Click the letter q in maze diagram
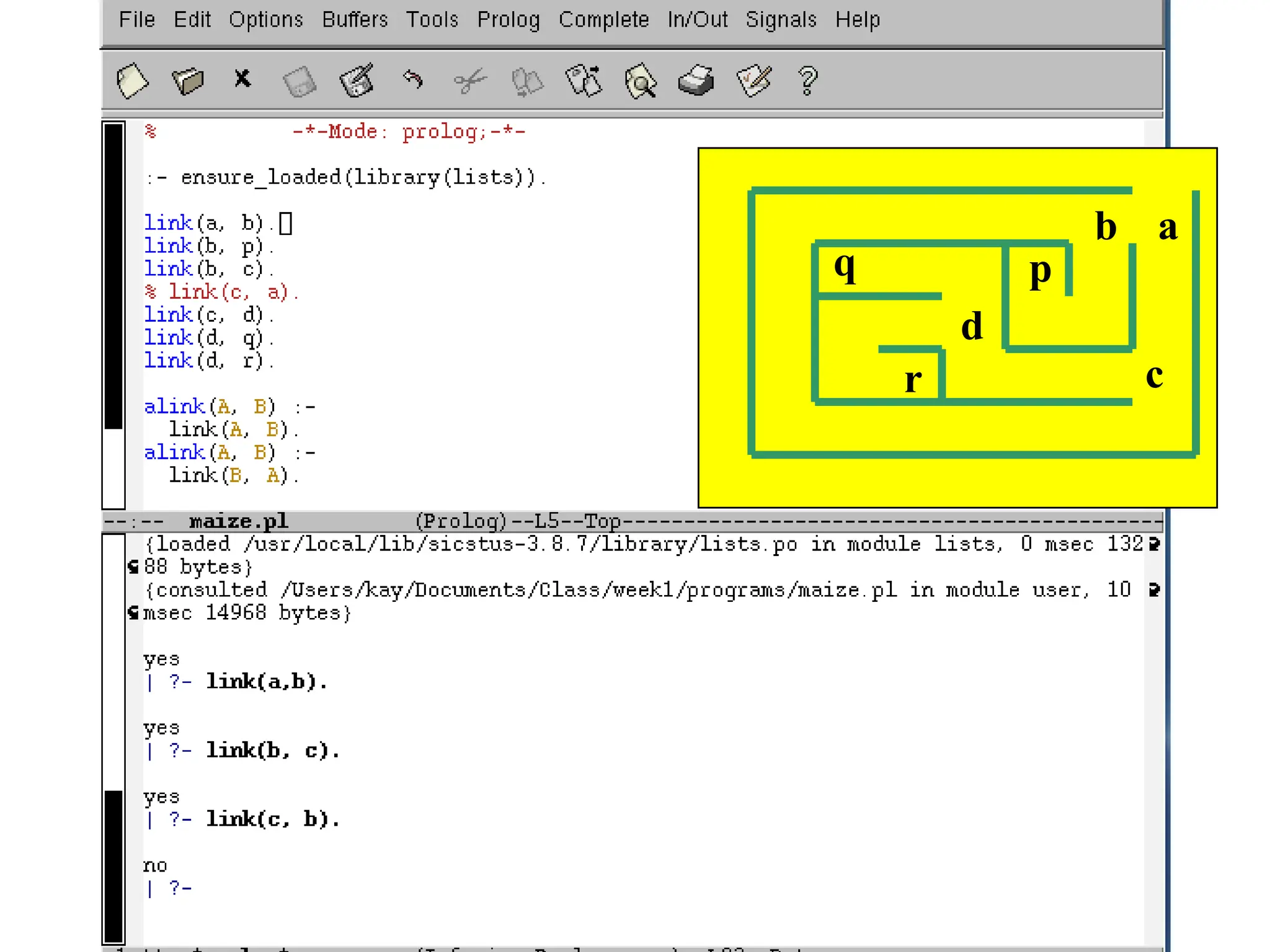This screenshot has height=952, width=1270. [x=845, y=268]
